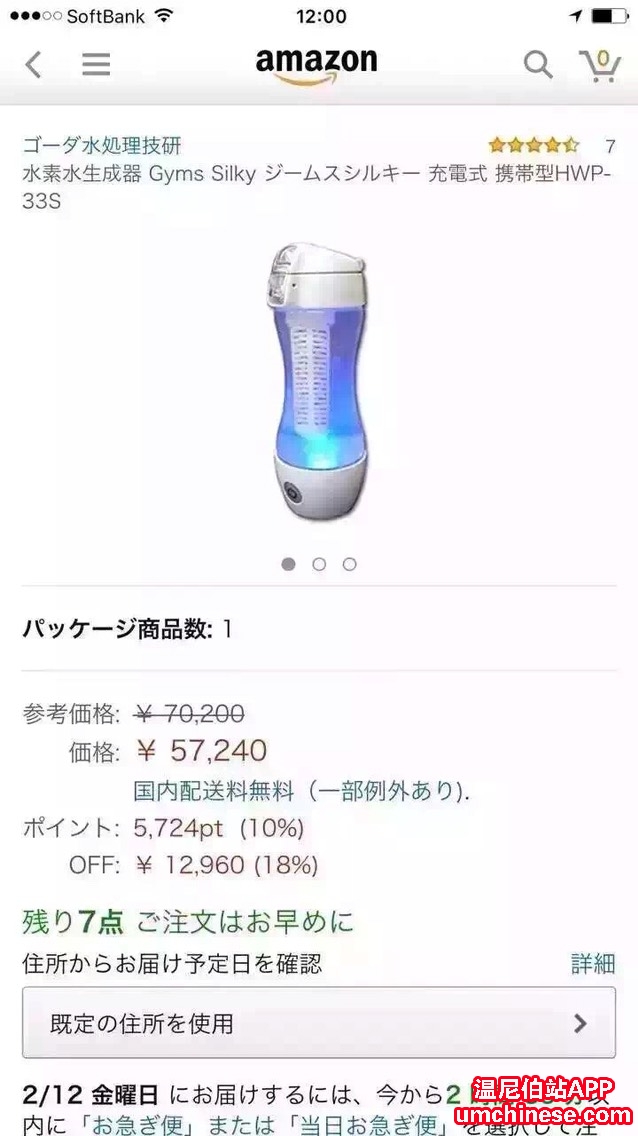Expand the 既定の住所を使用 selector
This screenshot has height=1136, width=638.
coord(319,1022)
